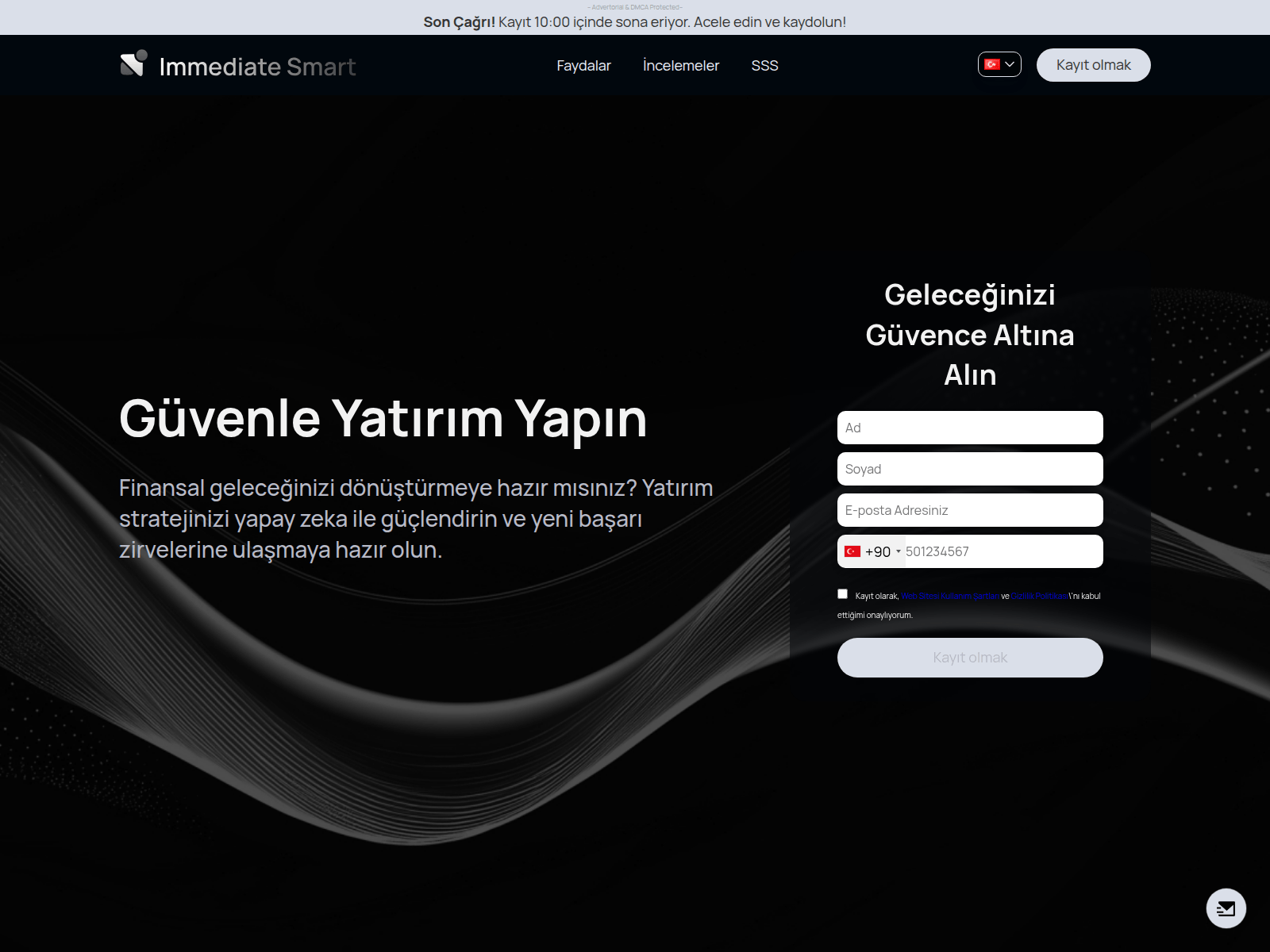The image size is (1270, 952).
Task: Click the phone number 501234567 input
Action: click(x=1000, y=551)
